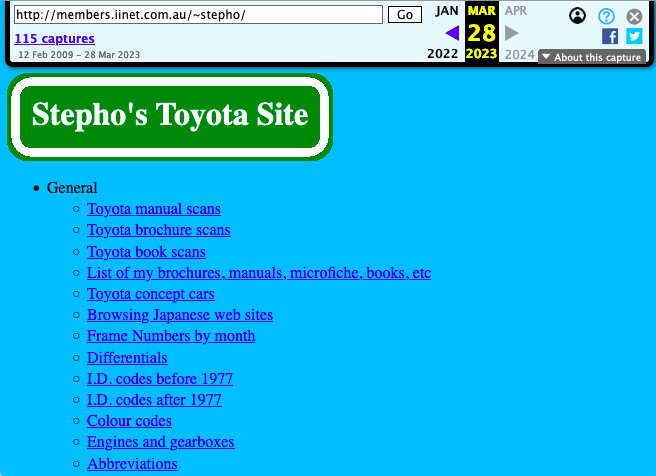Image resolution: width=656 pixels, height=476 pixels.
Task: Click the Go button
Action: point(405,15)
